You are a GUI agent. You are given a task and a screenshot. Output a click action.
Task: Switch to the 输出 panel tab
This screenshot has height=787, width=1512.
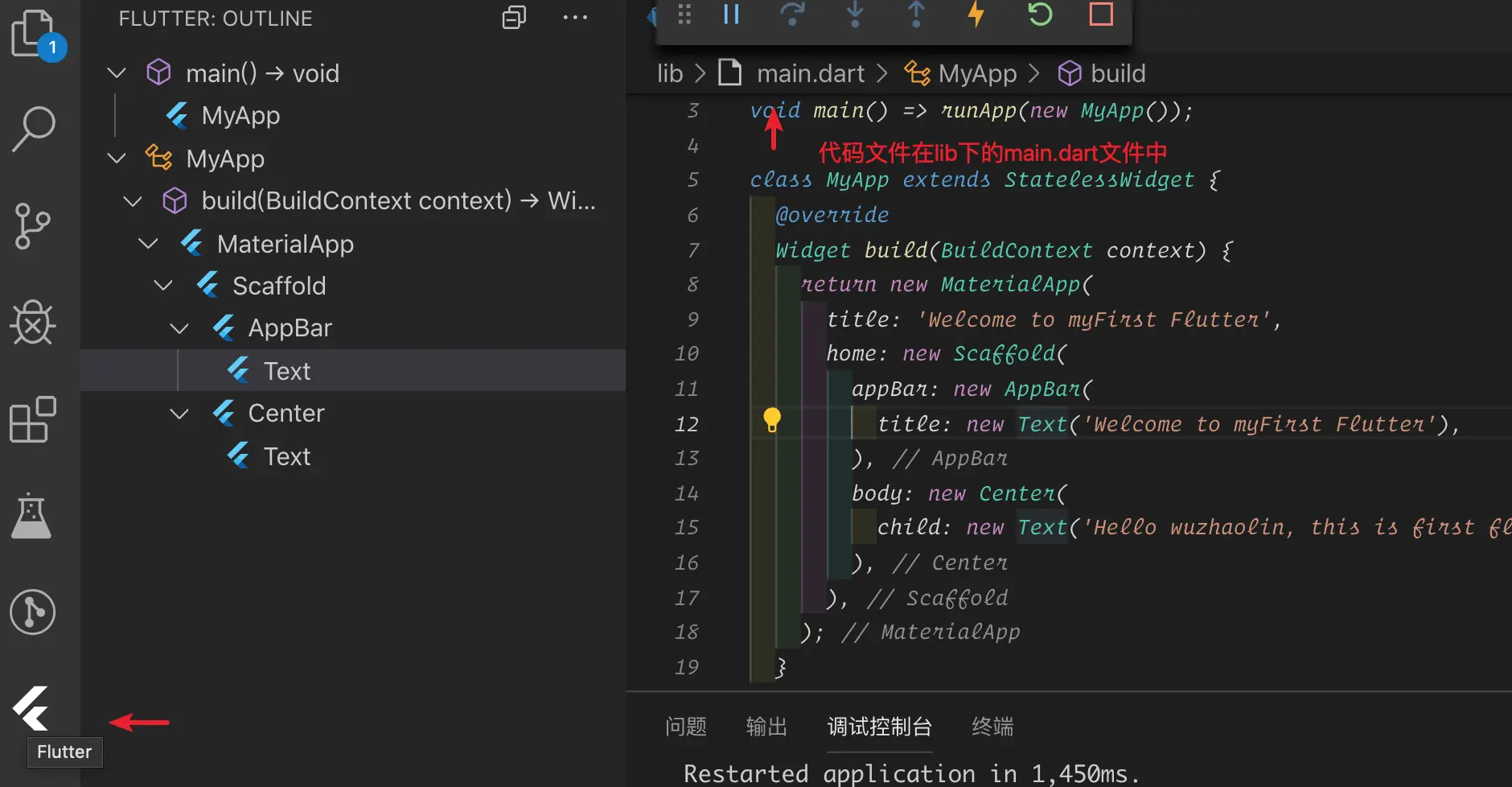[766, 727]
